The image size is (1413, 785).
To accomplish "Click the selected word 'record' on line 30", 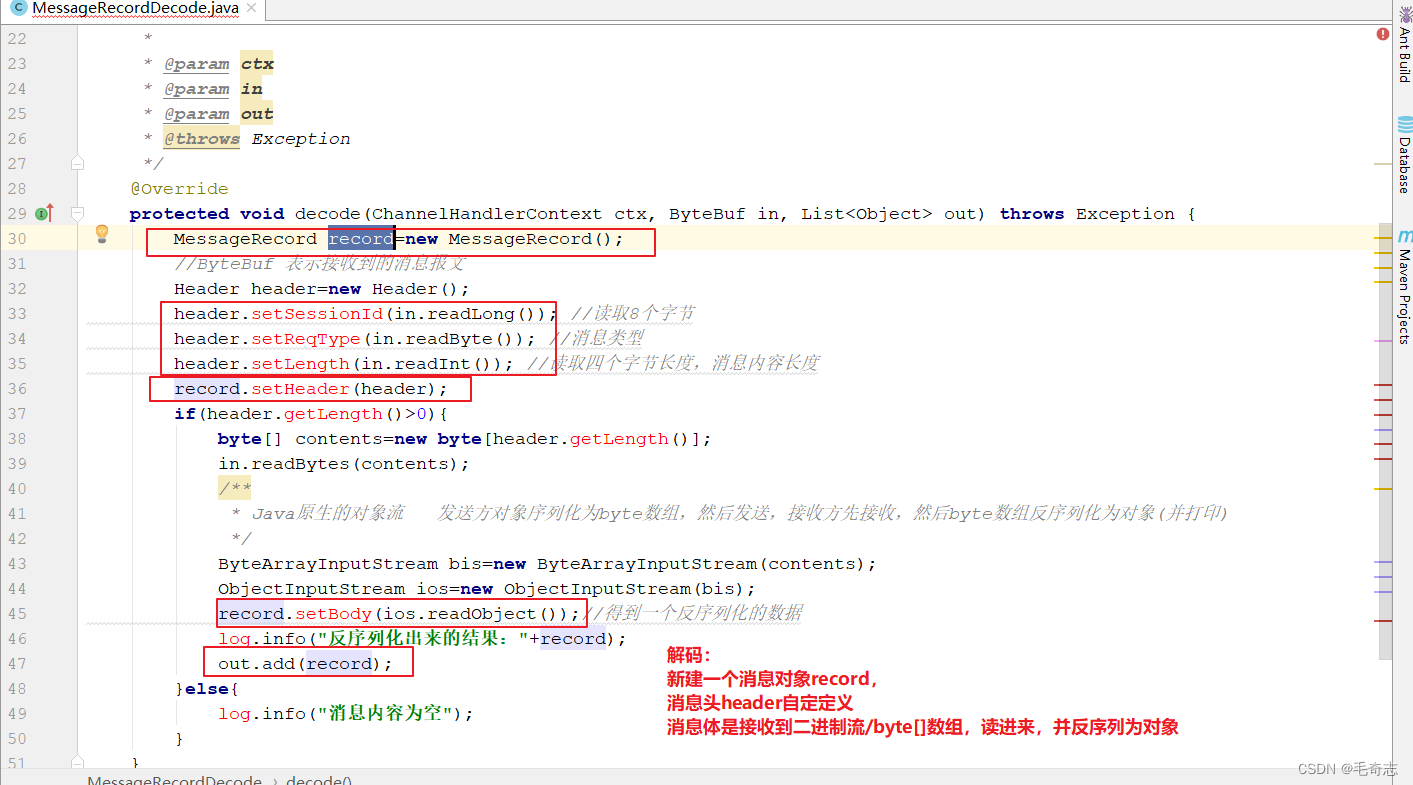I will coord(361,239).
